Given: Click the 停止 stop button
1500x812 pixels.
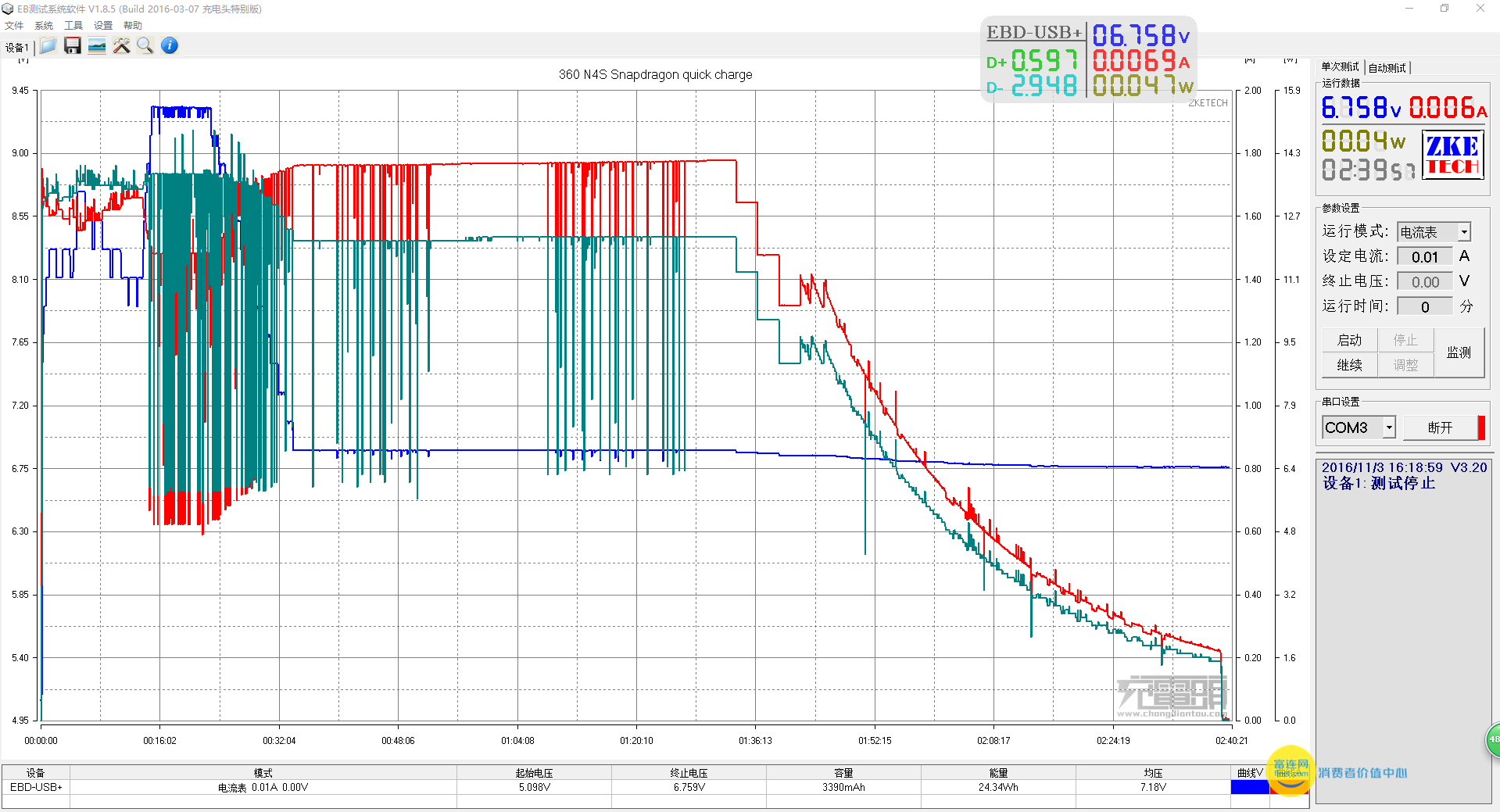Looking at the screenshot, I should tap(1405, 340).
